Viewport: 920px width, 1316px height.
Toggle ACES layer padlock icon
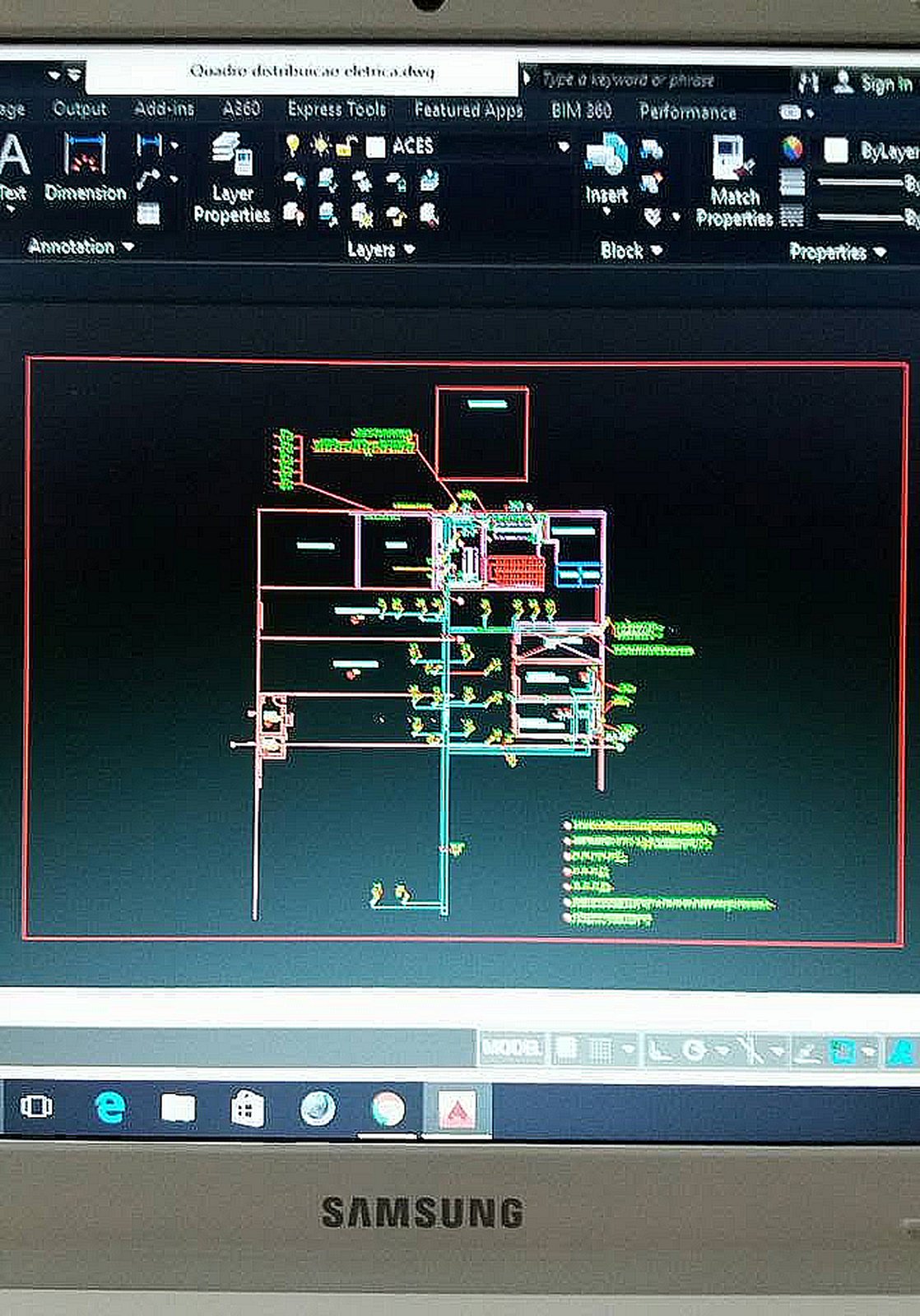pyautogui.click(x=346, y=146)
